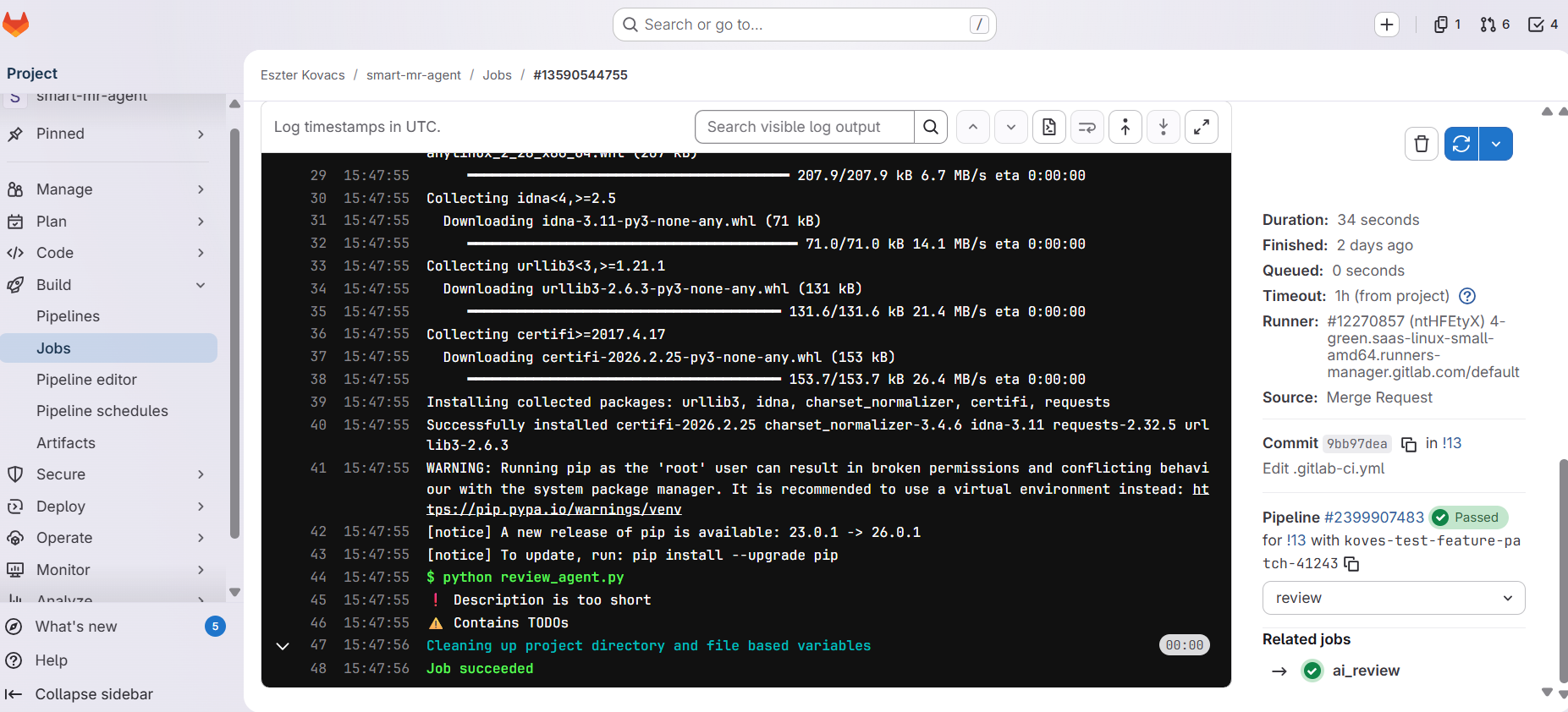Retry the job button
Screen dimensions: 1568x712
coord(1461,144)
